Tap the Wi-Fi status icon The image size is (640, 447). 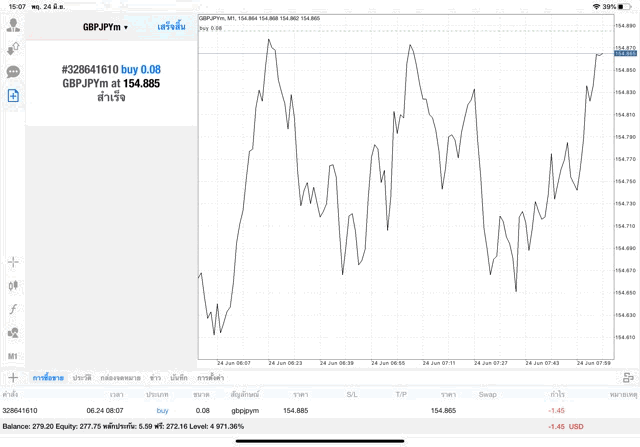[596, 7]
